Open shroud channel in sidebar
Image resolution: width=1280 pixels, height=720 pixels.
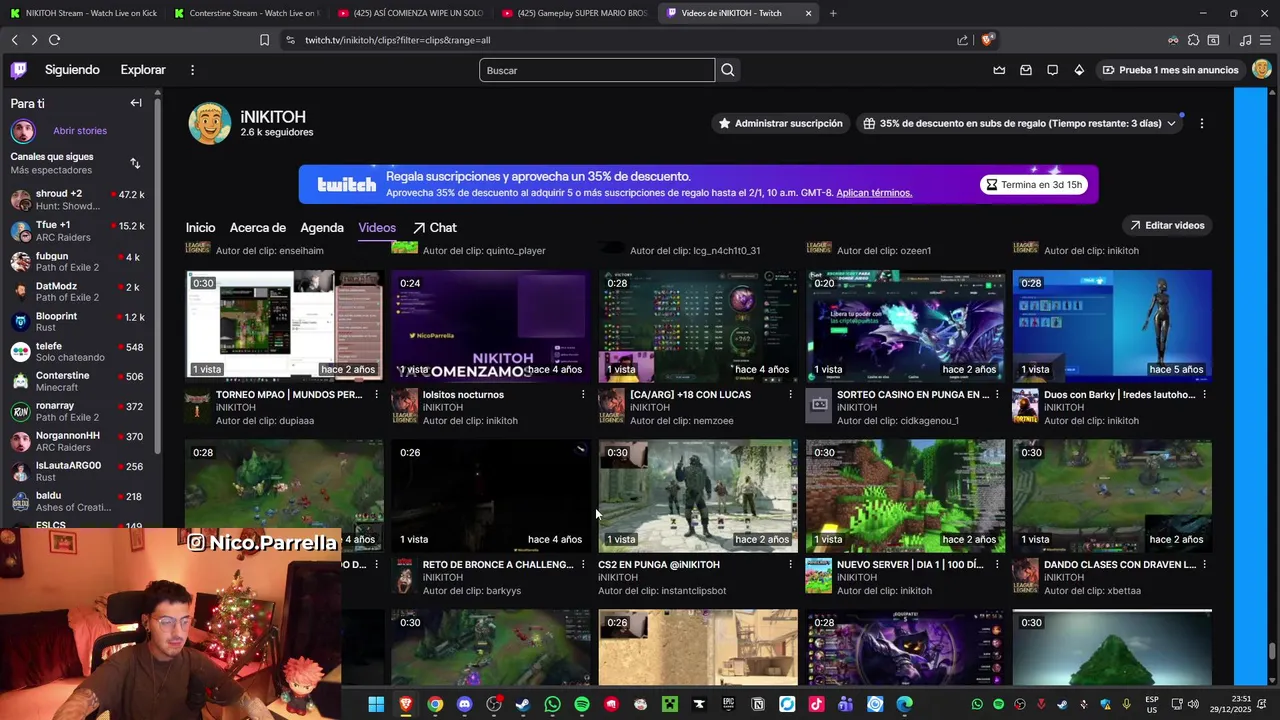(78, 200)
